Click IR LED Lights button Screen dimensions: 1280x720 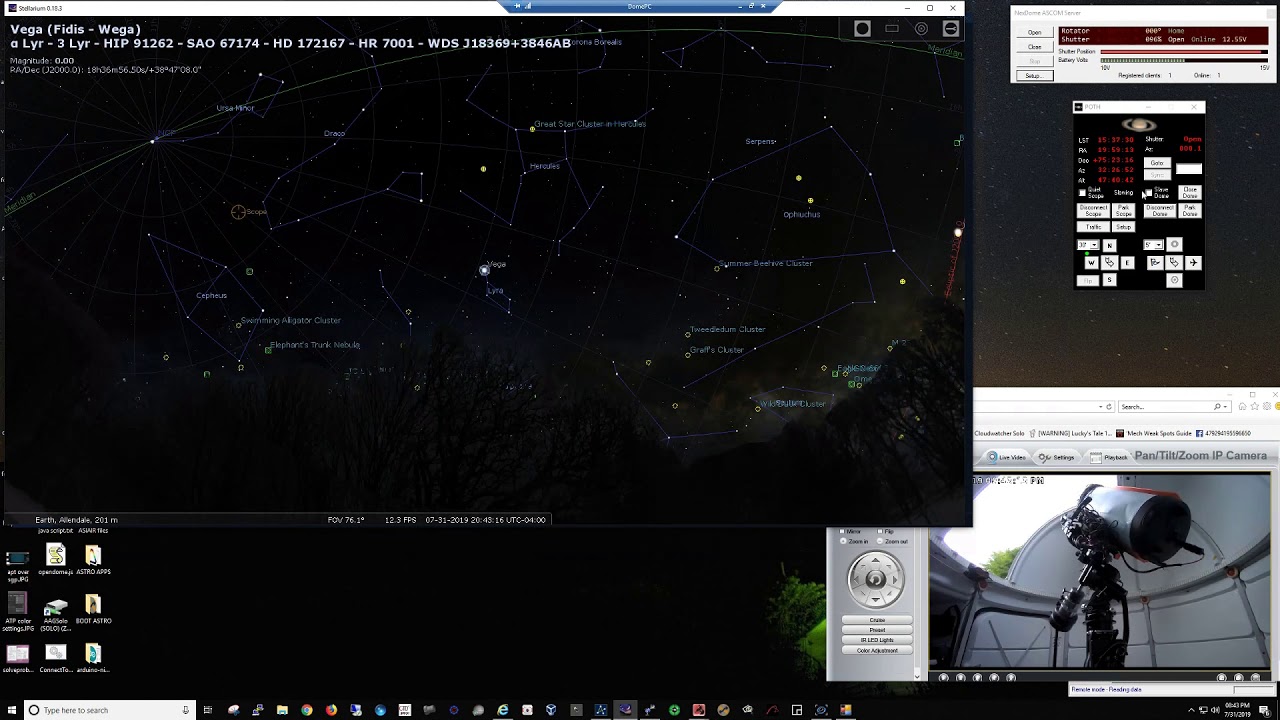[877, 640]
